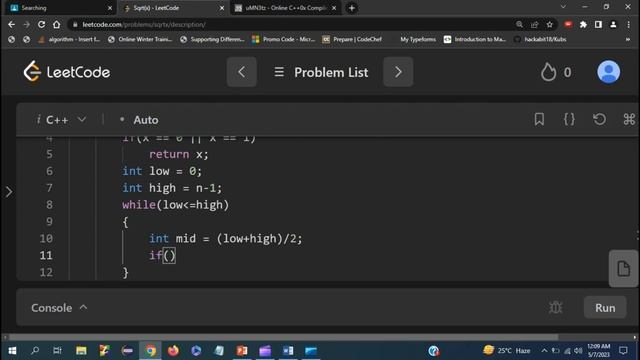Click the format code braces icon
Viewport: 640px width, 360px height.
click(569, 119)
